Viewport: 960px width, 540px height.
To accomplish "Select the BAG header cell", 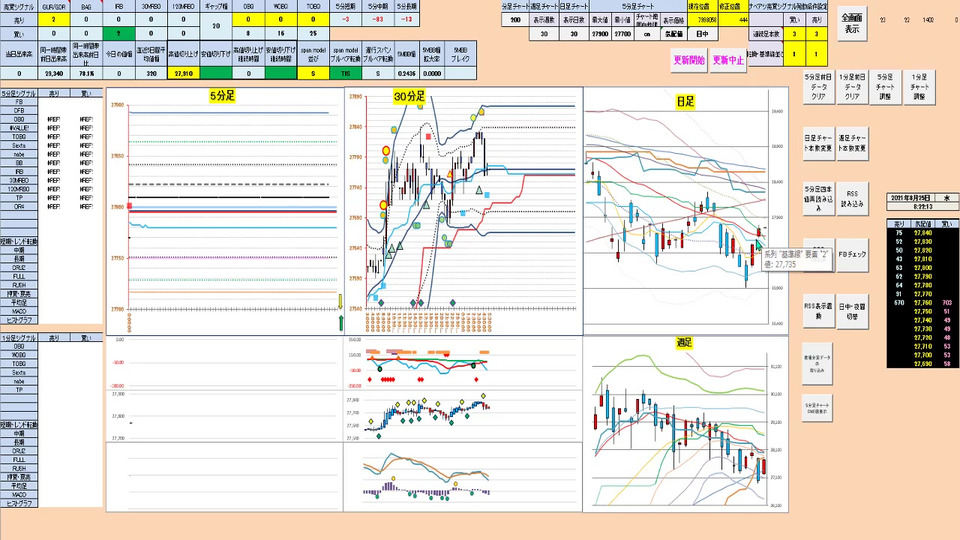I will (x=86, y=6).
